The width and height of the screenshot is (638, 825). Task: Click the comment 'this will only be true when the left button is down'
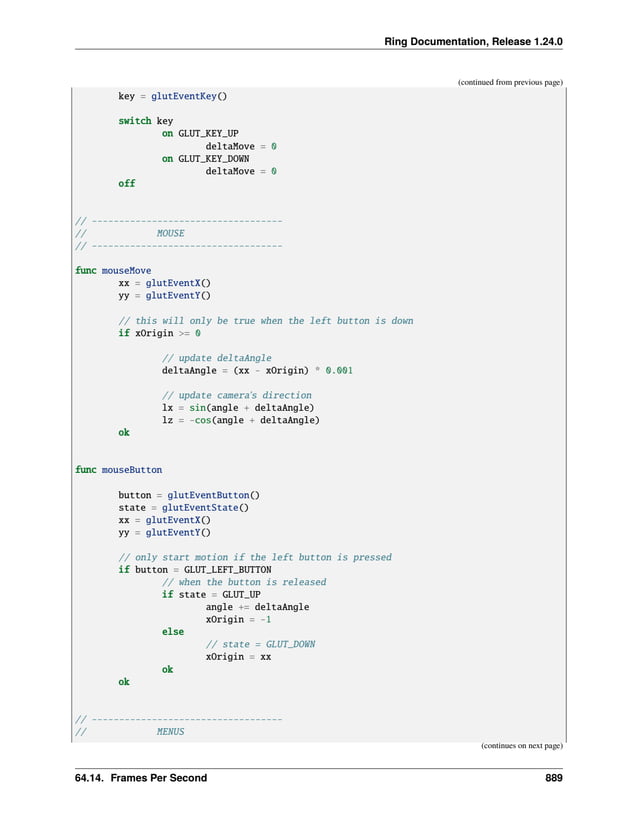tap(266, 321)
